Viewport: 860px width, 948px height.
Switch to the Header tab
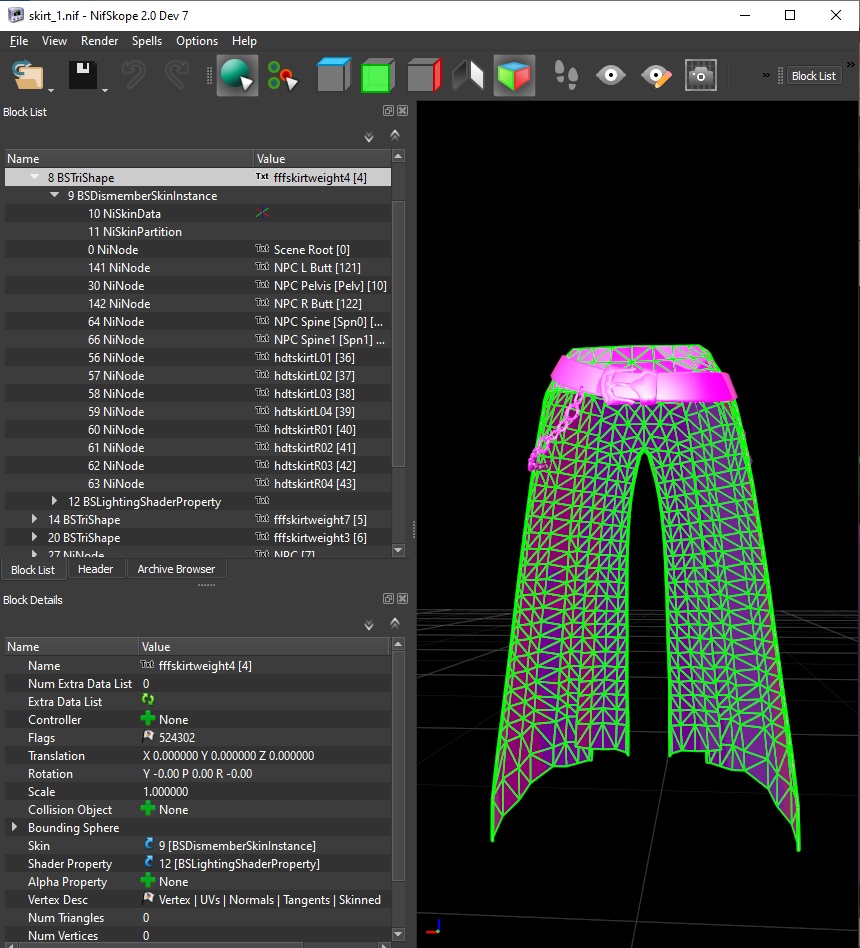[96, 569]
